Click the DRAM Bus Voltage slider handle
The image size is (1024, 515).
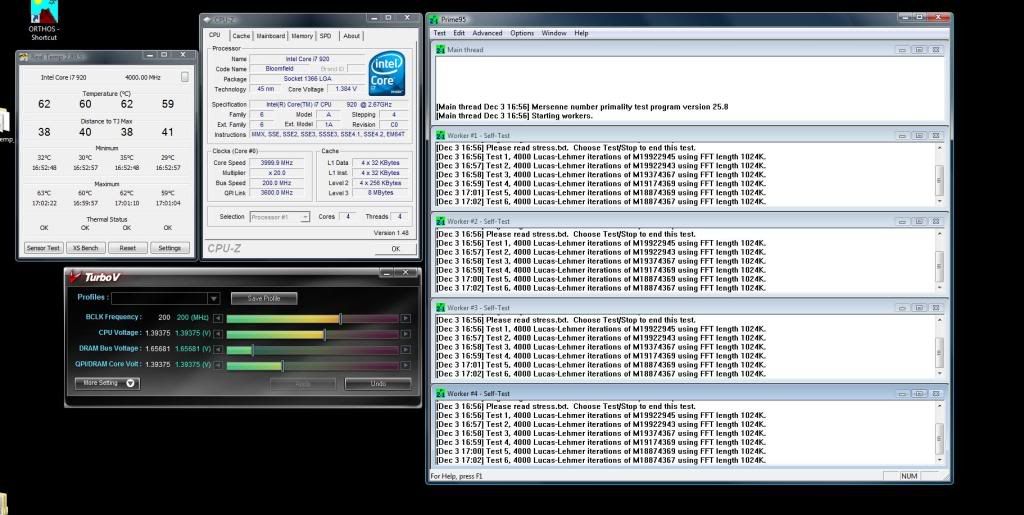coord(252,350)
